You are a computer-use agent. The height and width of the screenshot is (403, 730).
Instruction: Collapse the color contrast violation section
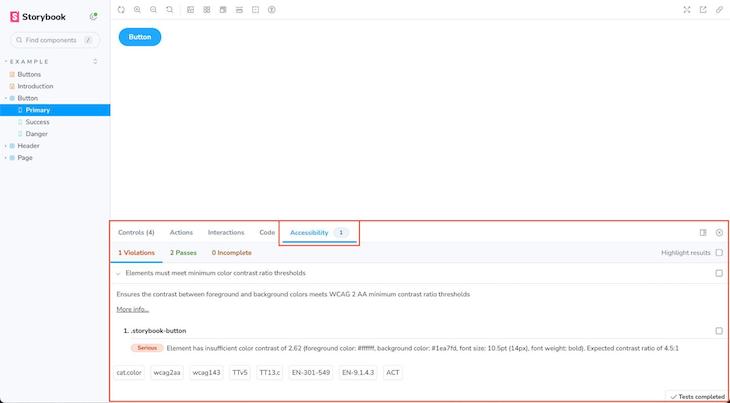118,272
